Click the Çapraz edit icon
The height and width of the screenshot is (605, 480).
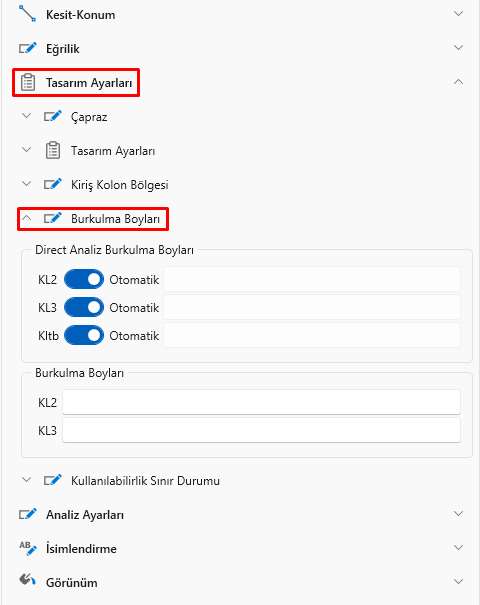[52, 116]
